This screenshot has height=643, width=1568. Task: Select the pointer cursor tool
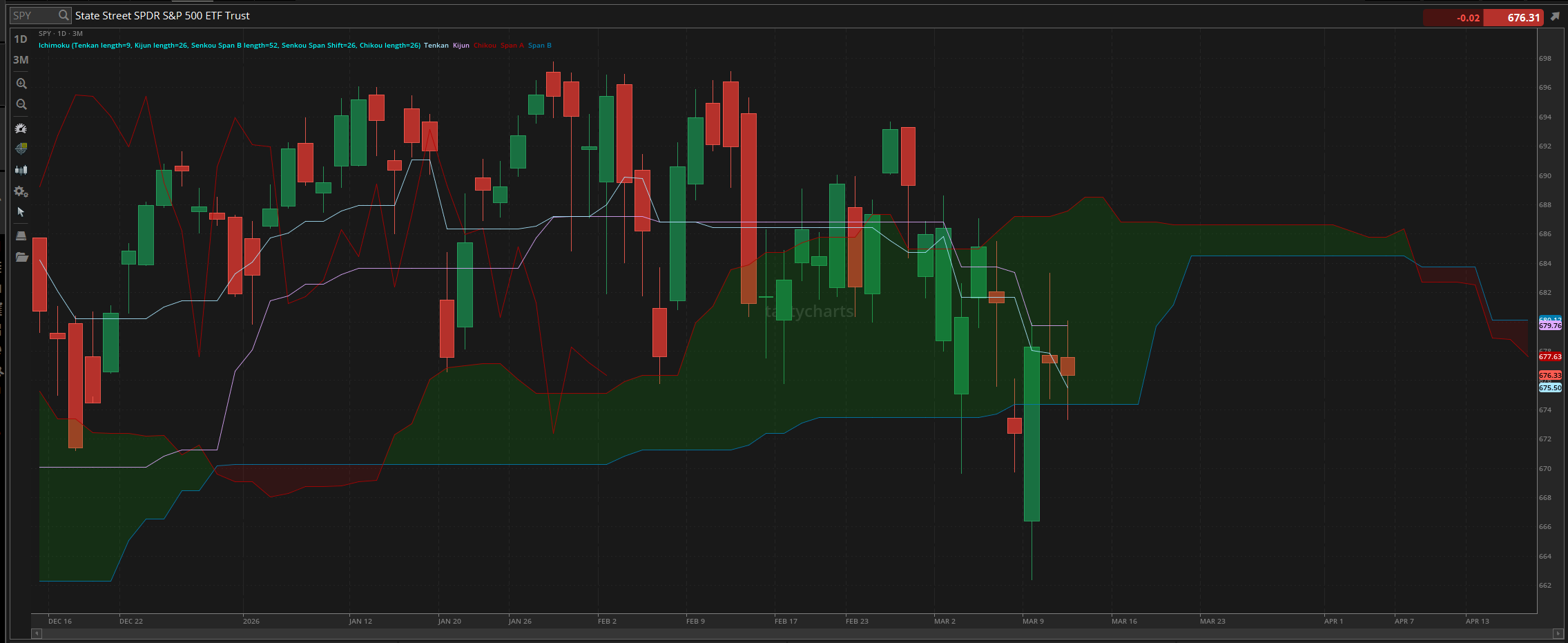point(21,212)
